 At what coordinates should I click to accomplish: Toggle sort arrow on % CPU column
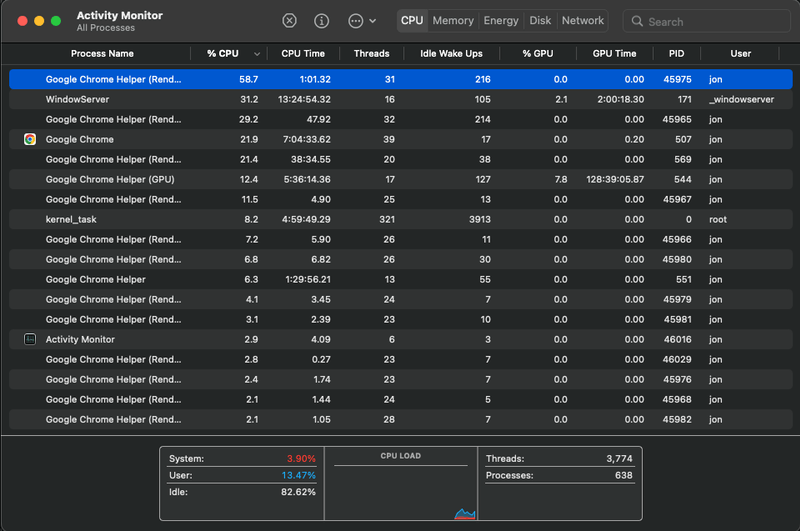(x=257, y=54)
